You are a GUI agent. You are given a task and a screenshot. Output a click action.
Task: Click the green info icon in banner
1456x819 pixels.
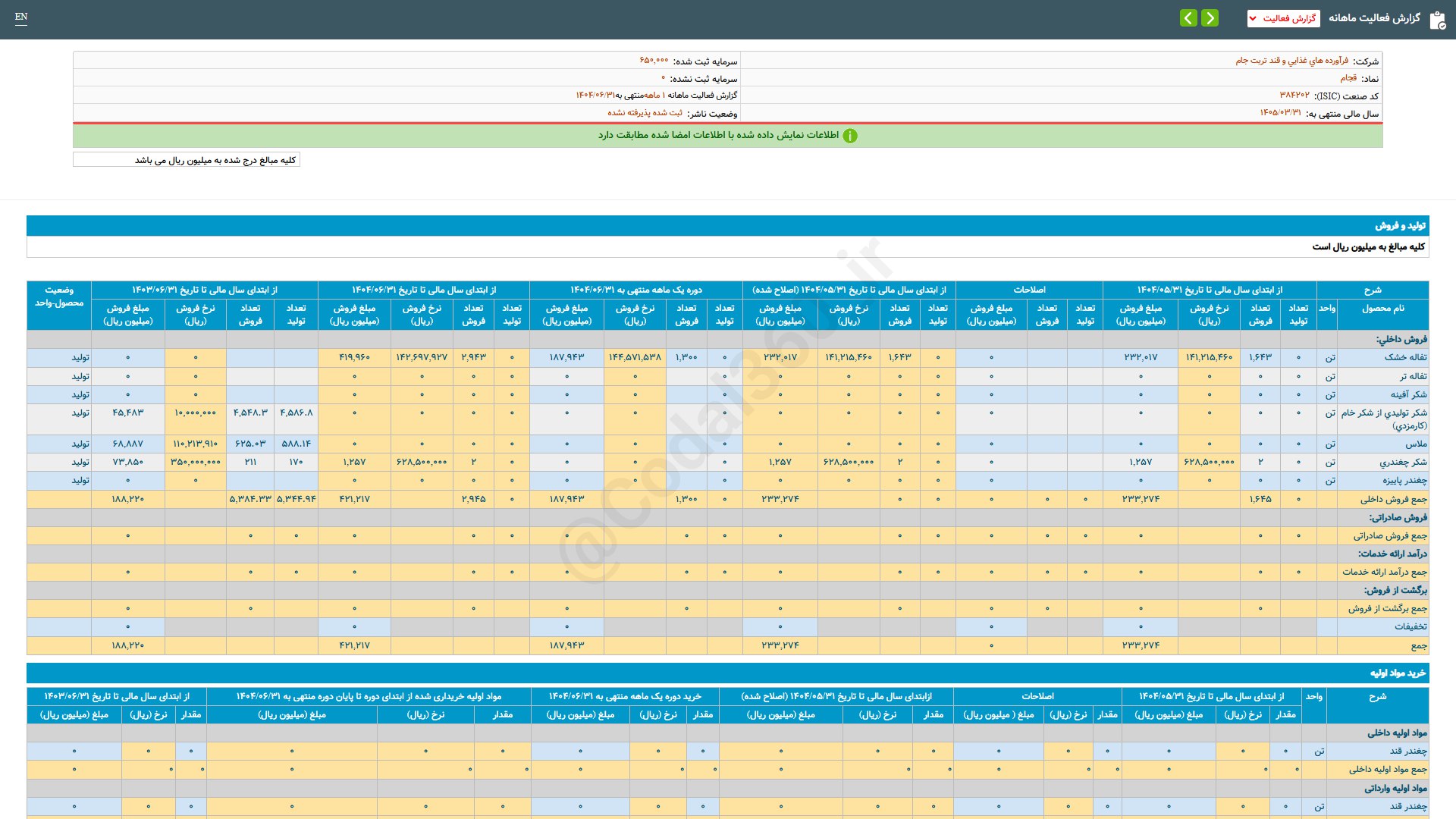(850, 136)
